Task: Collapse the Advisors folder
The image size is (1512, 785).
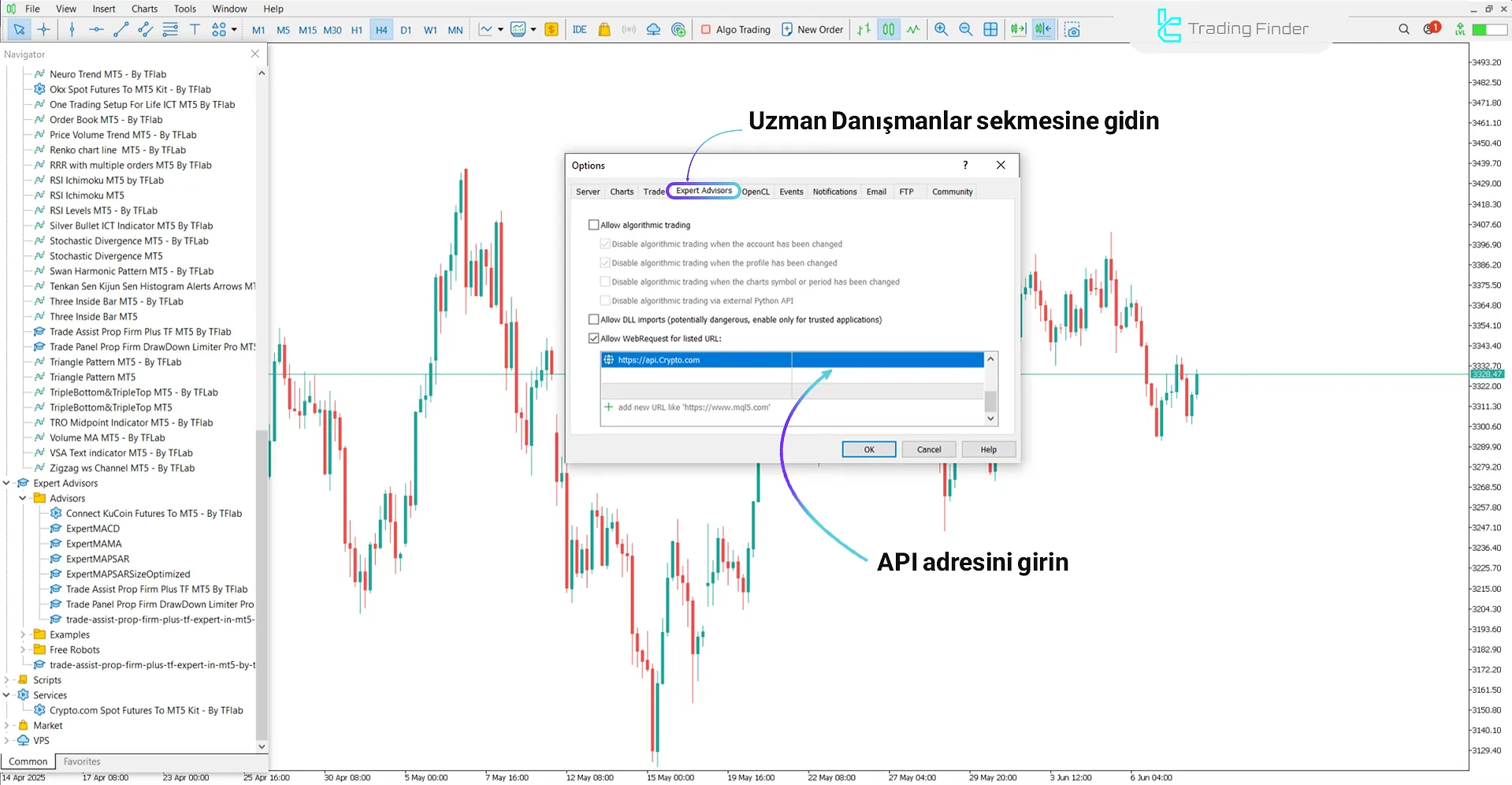Action: (22, 498)
